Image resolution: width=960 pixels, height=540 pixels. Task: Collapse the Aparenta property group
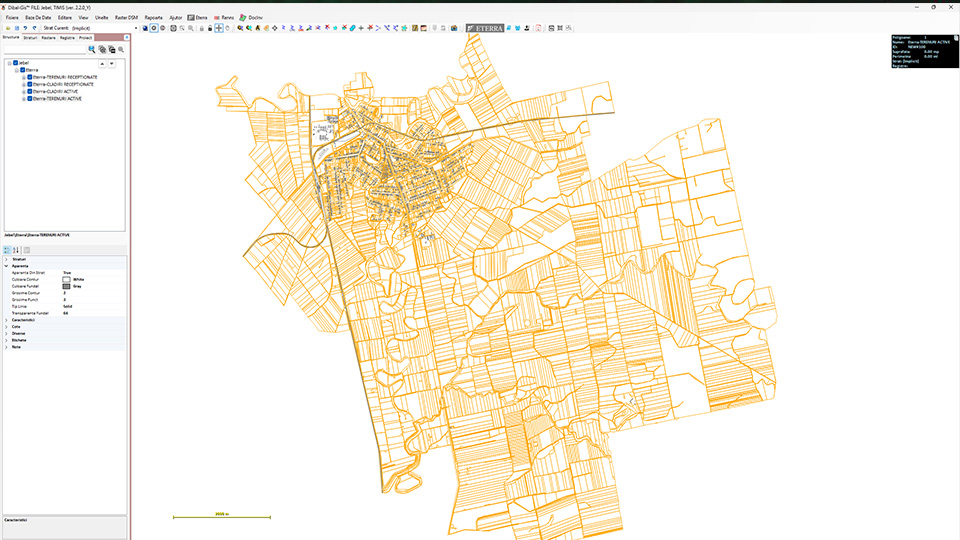pyautogui.click(x=6, y=266)
